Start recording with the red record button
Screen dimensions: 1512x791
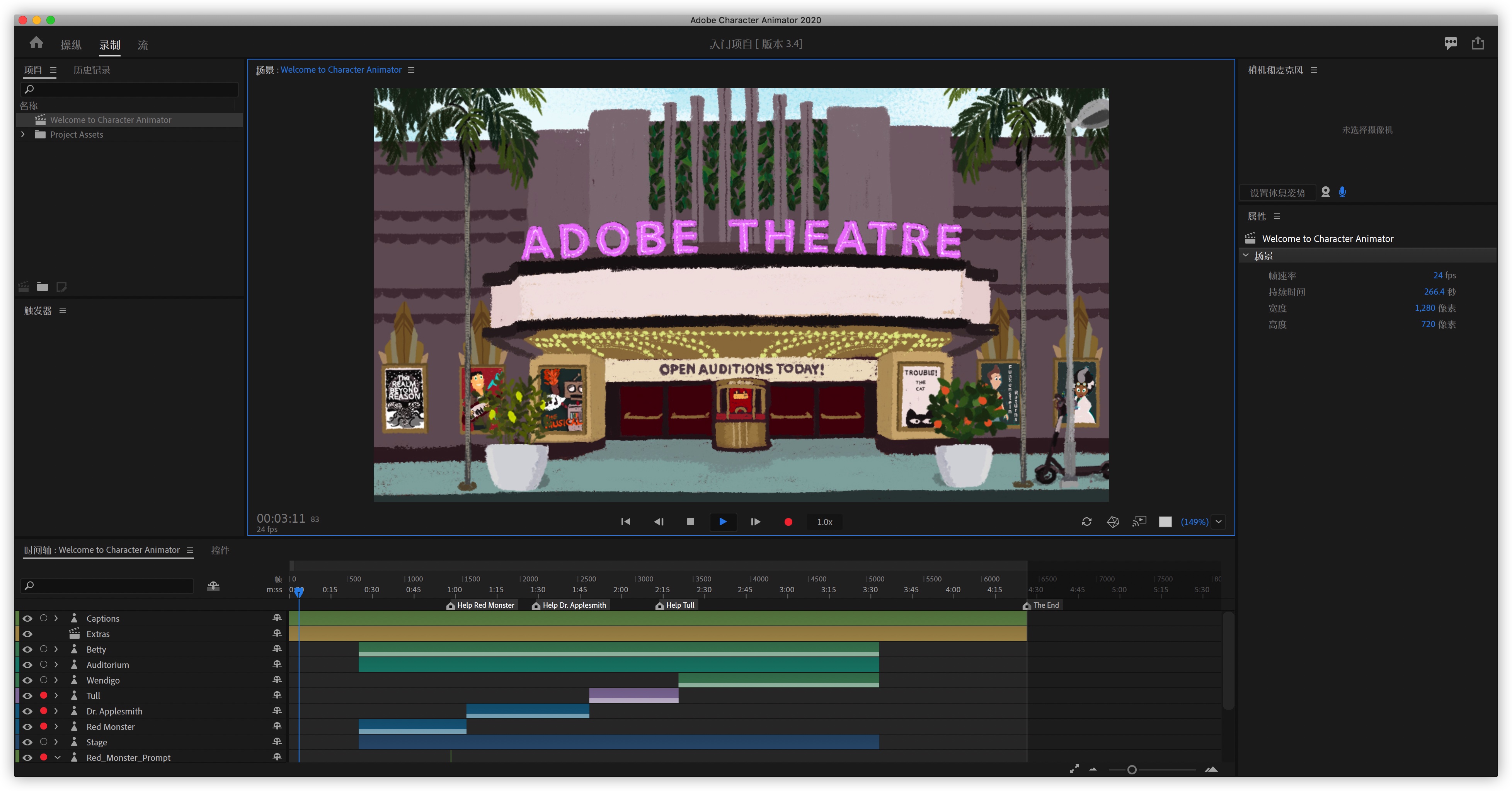[x=788, y=522]
